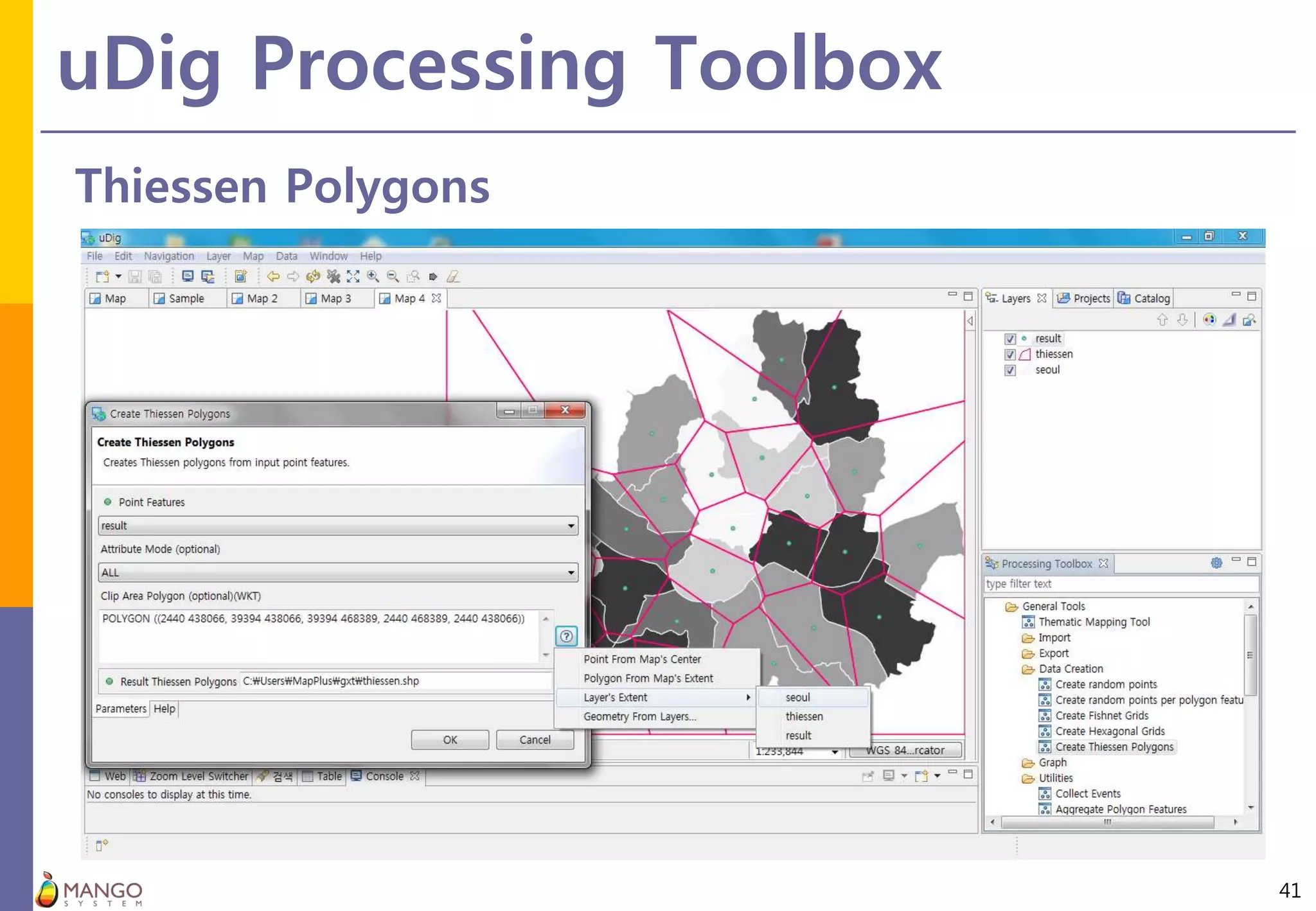The height and width of the screenshot is (911, 1316).
Task: Toggle visibility of seoul layer
Action: (1010, 370)
